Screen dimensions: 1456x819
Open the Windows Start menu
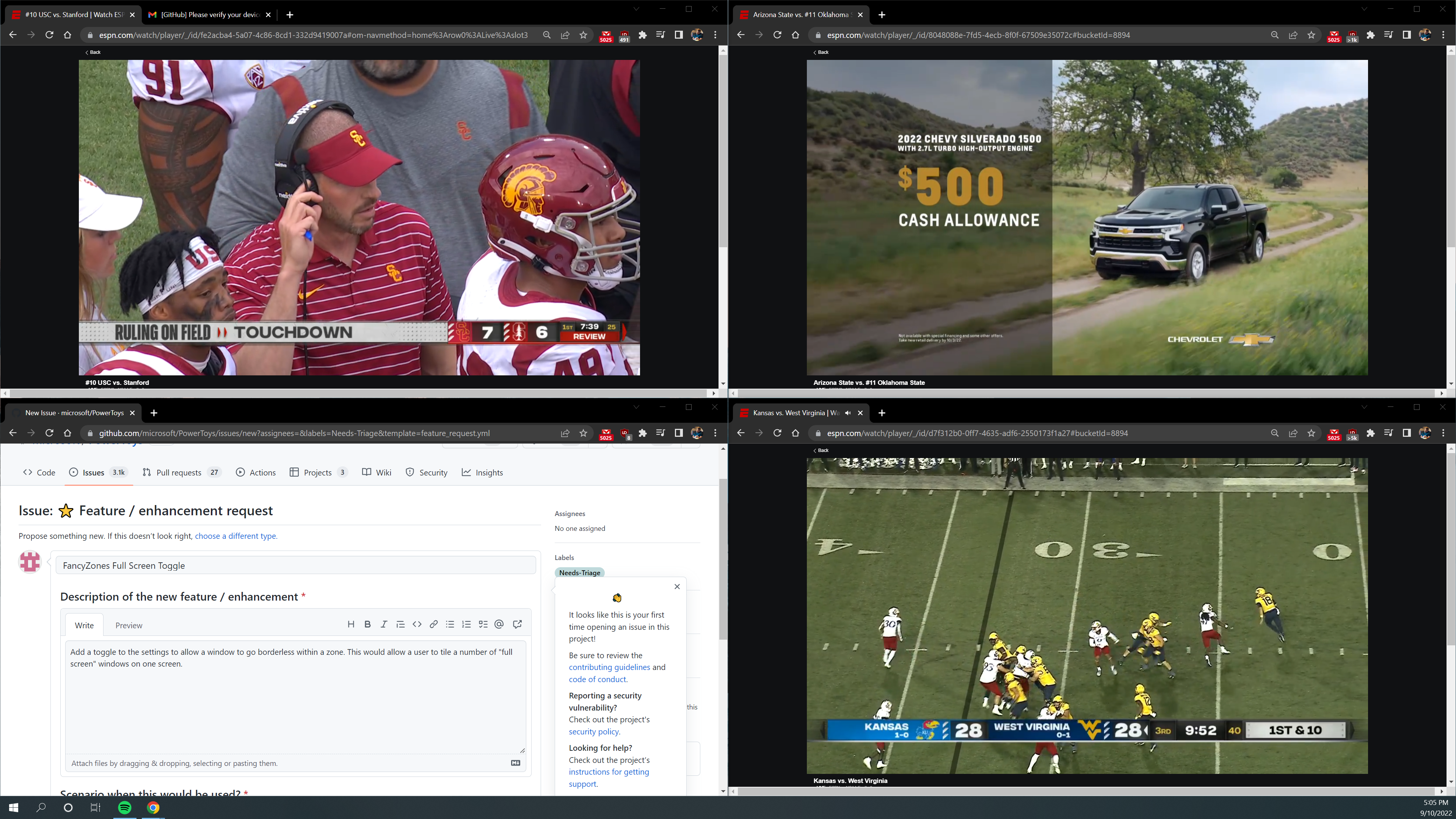(14, 807)
